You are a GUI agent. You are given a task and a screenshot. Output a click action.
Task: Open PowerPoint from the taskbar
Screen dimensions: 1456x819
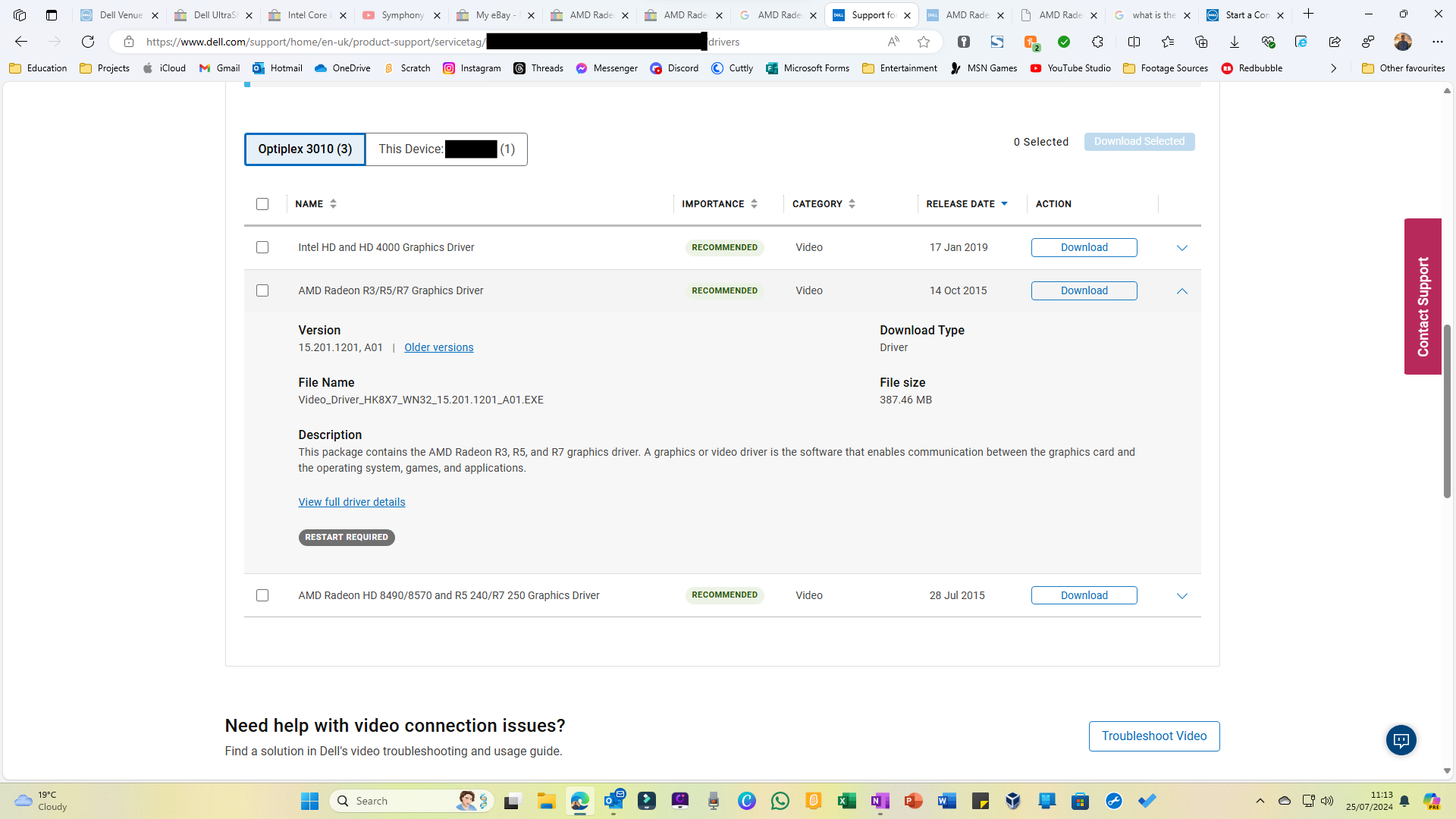pyautogui.click(x=913, y=801)
